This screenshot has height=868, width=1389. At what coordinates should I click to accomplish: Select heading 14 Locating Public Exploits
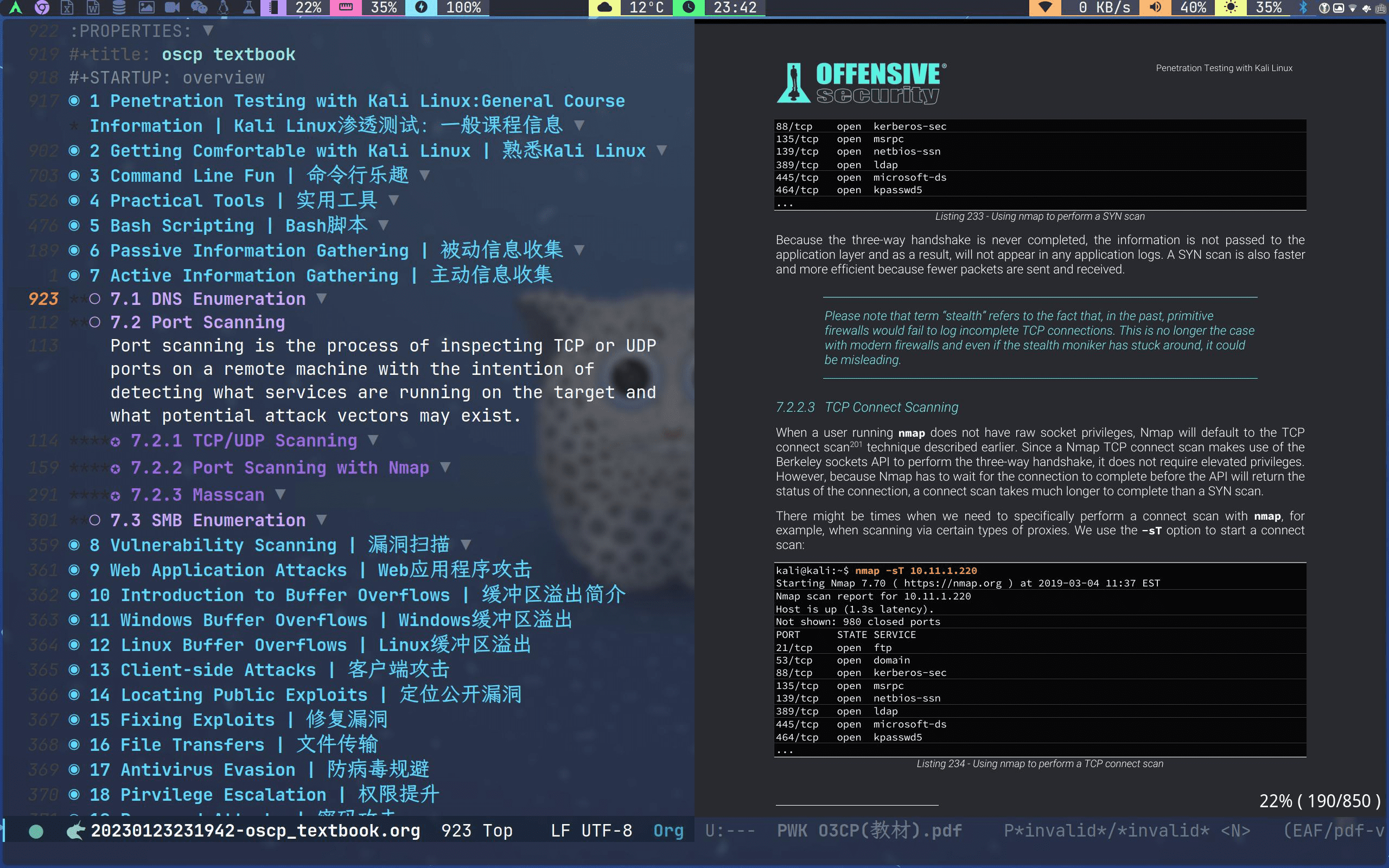click(x=305, y=694)
